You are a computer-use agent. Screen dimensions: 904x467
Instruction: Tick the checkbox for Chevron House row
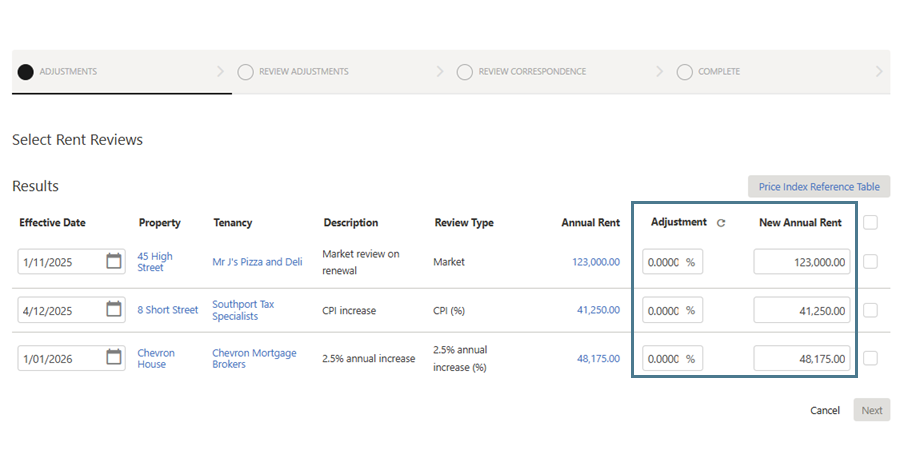tap(870, 358)
